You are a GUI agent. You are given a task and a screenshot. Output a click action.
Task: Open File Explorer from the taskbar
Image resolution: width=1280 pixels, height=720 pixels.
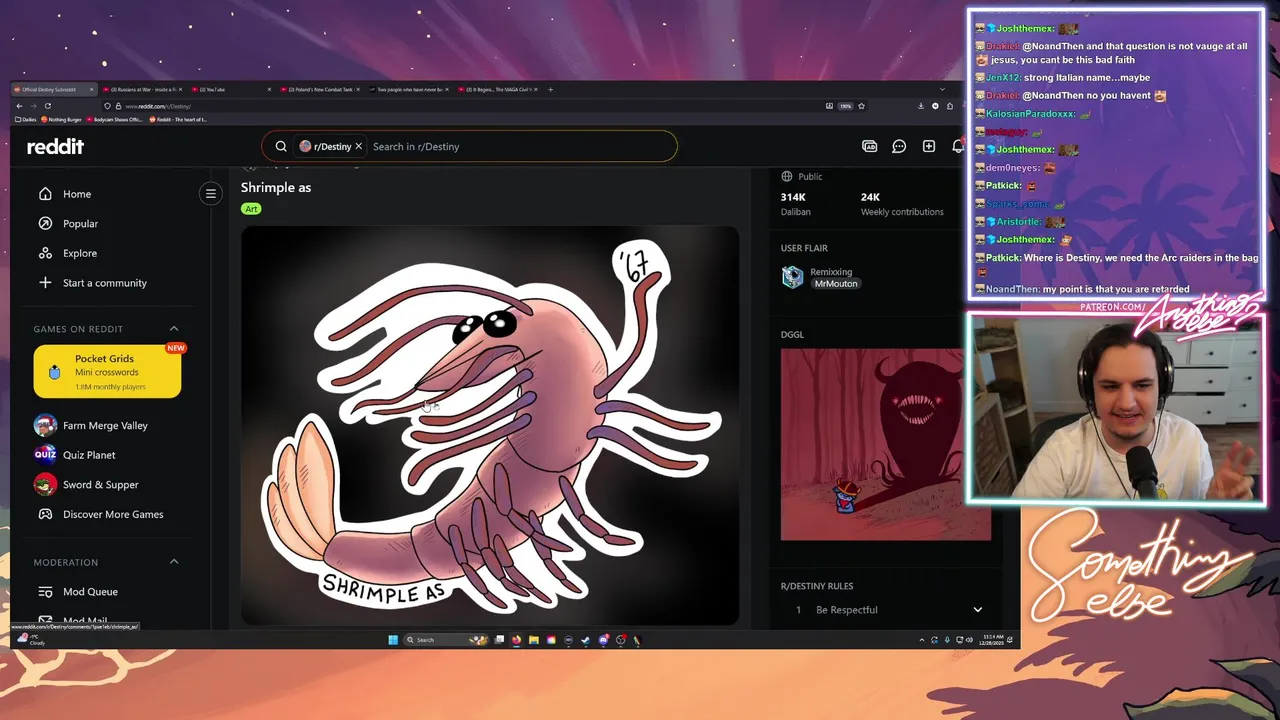point(534,640)
